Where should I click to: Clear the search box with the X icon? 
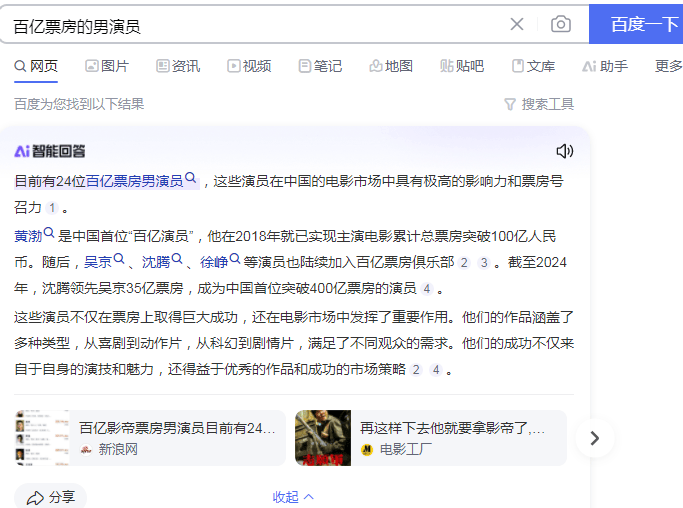pyautogui.click(x=517, y=24)
